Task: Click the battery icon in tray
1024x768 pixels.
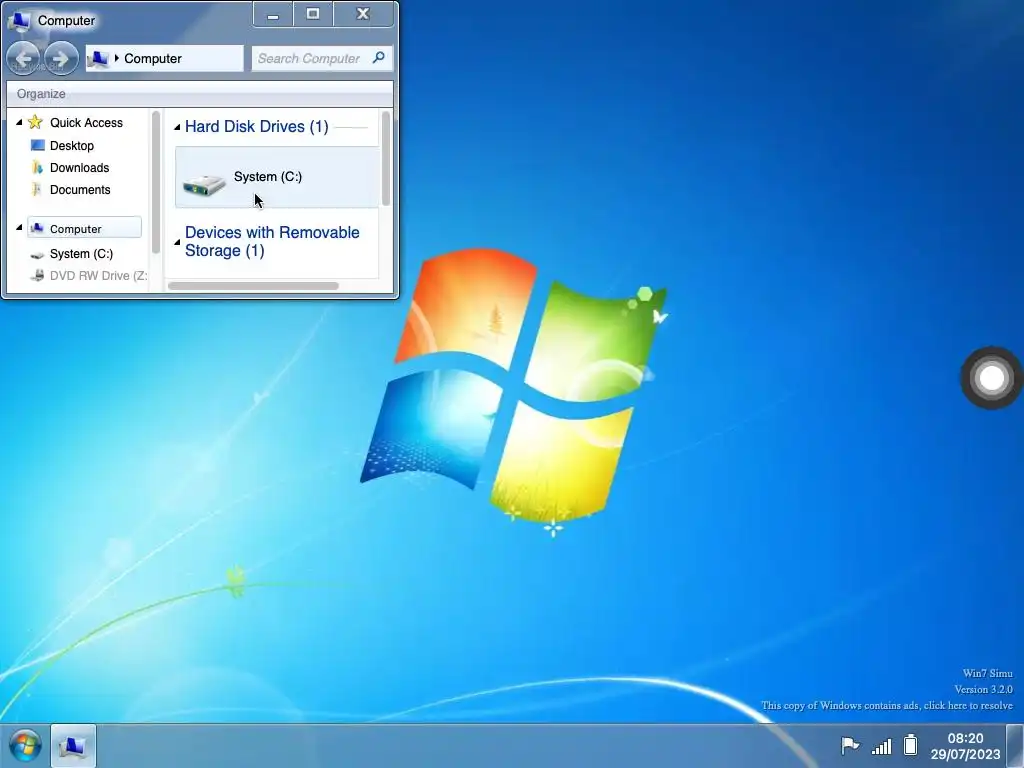Action: 910,744
